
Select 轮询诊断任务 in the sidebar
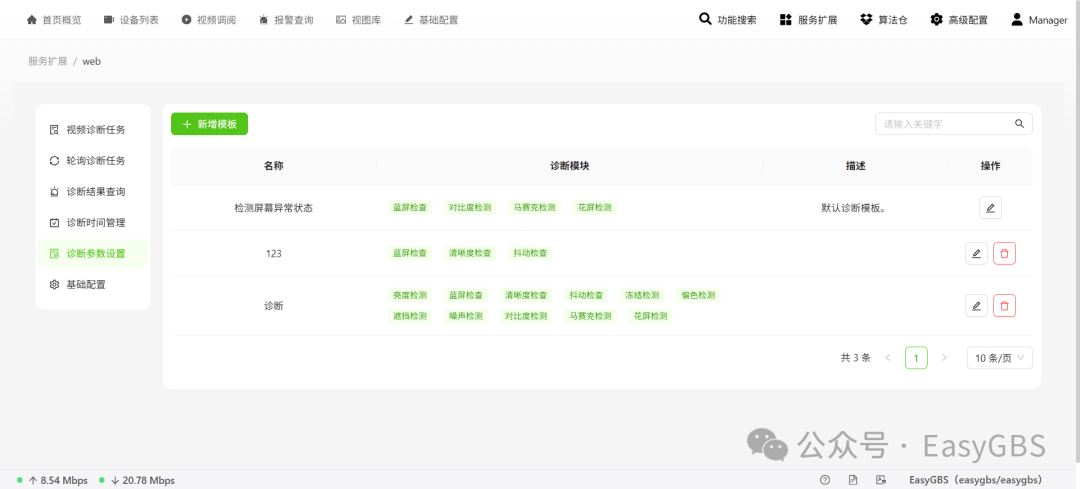tap(93, 160)
